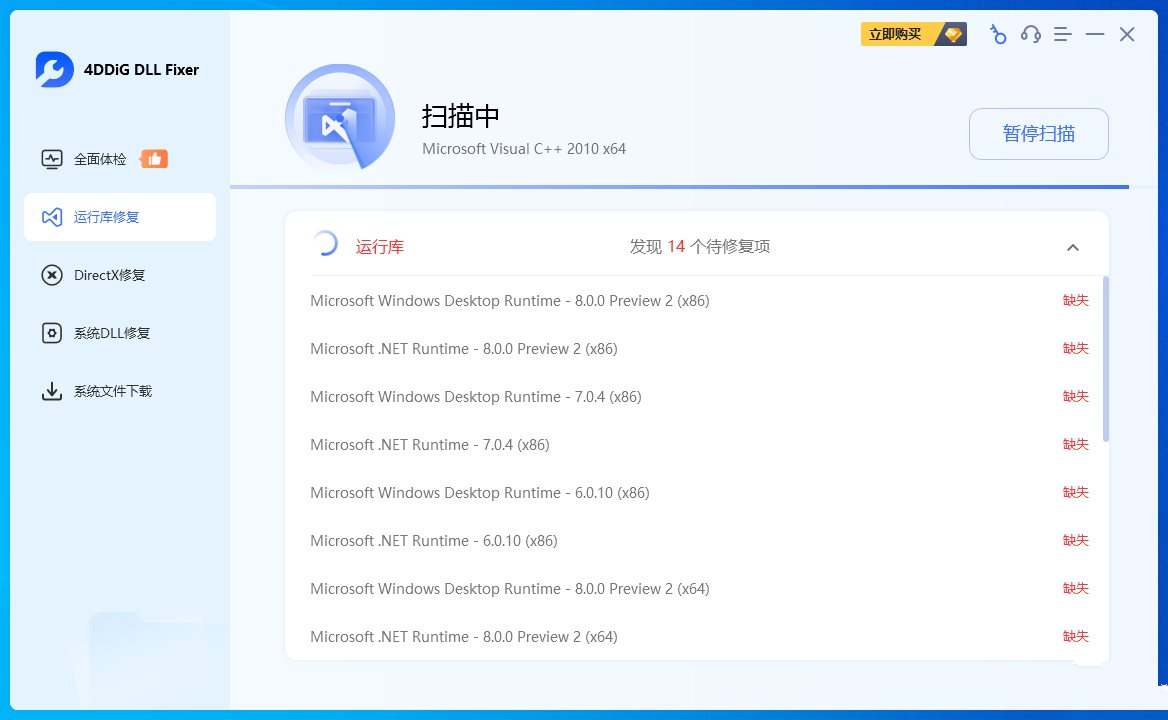Image resolution: width=1168 pixels, height=720 pixels.
Task: Select Windows Desktop Runtime 7.0.4 (x86) row
Action: (x=699, y=397)
